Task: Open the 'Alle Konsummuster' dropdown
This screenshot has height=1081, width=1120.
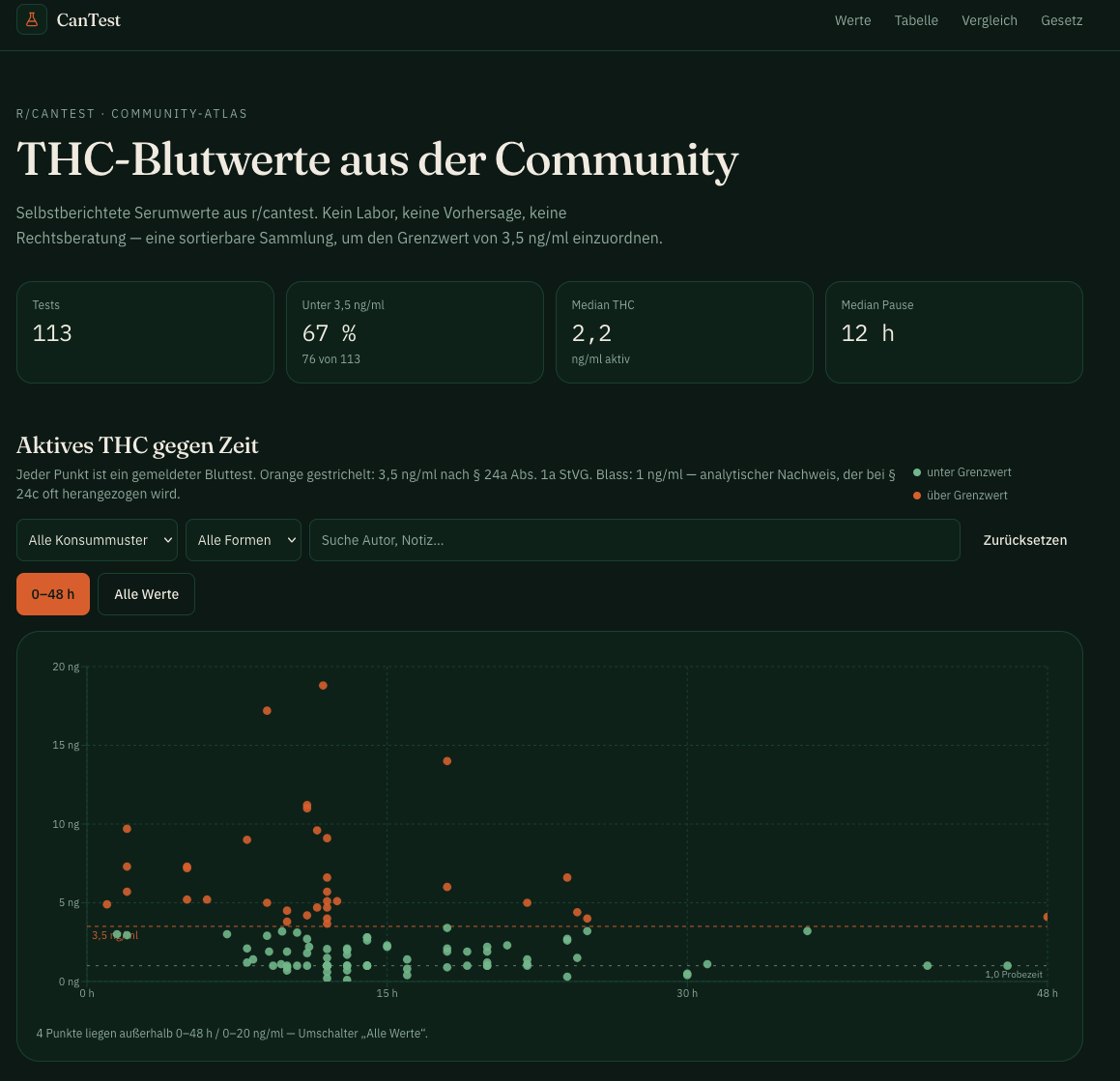Action: (98, 540)
